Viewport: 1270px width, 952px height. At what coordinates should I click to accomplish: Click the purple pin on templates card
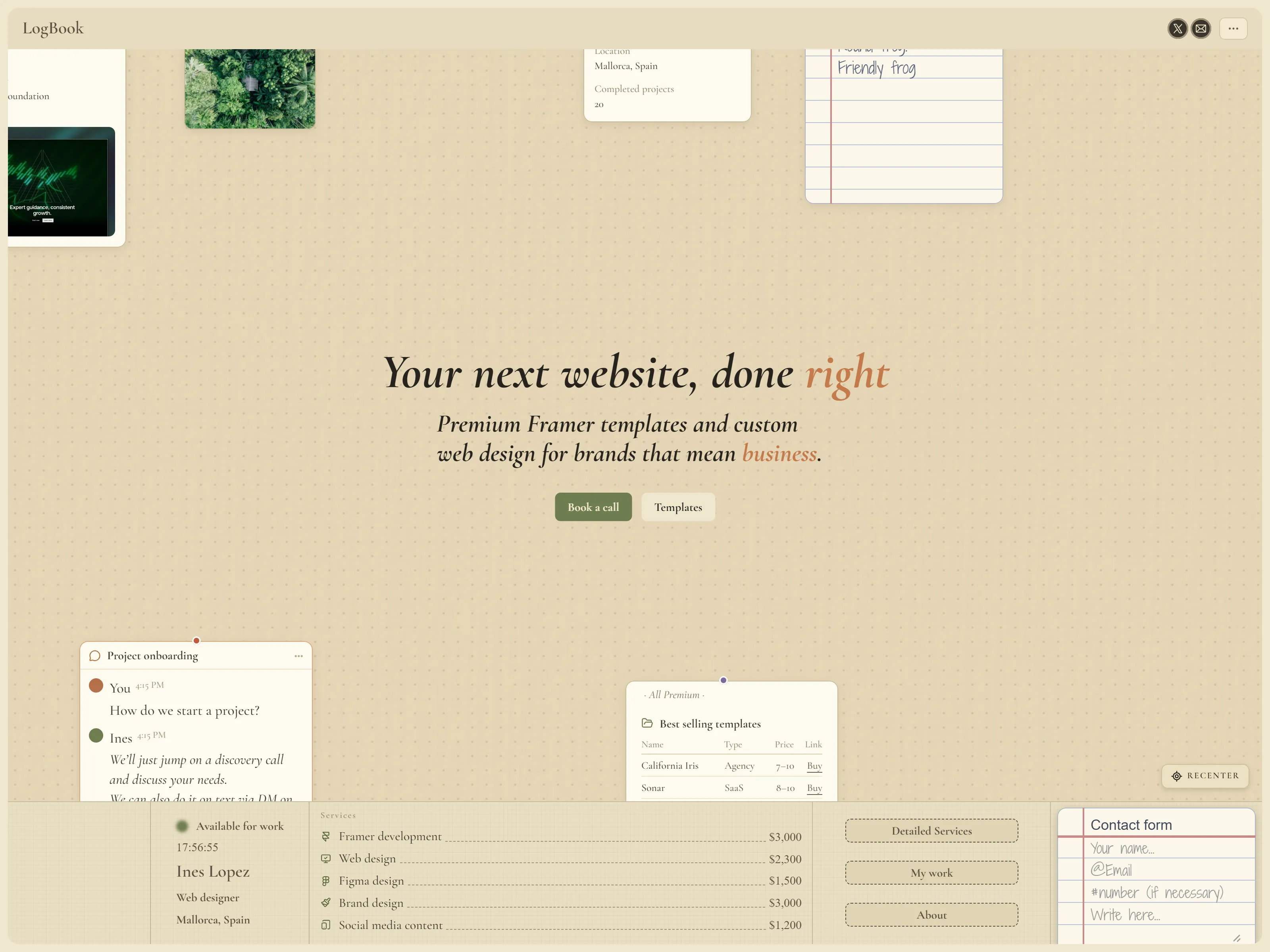[x=724, y=680]
